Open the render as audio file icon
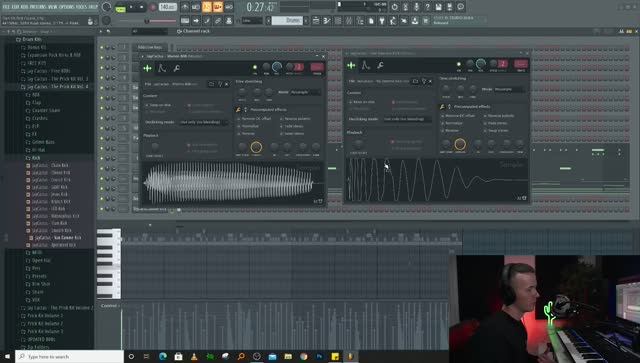The image size is (640, 363). (449, 7)
